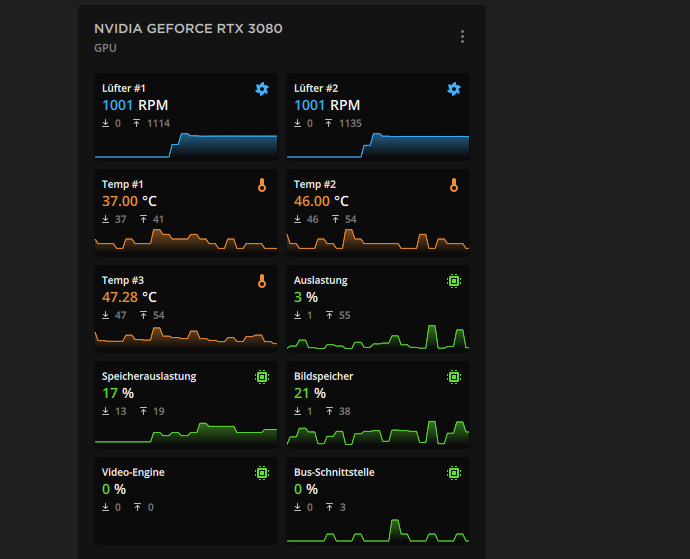690x559 pixels.
Task: Click the Bildspeicher chip icon
Action: coord(454,377)
